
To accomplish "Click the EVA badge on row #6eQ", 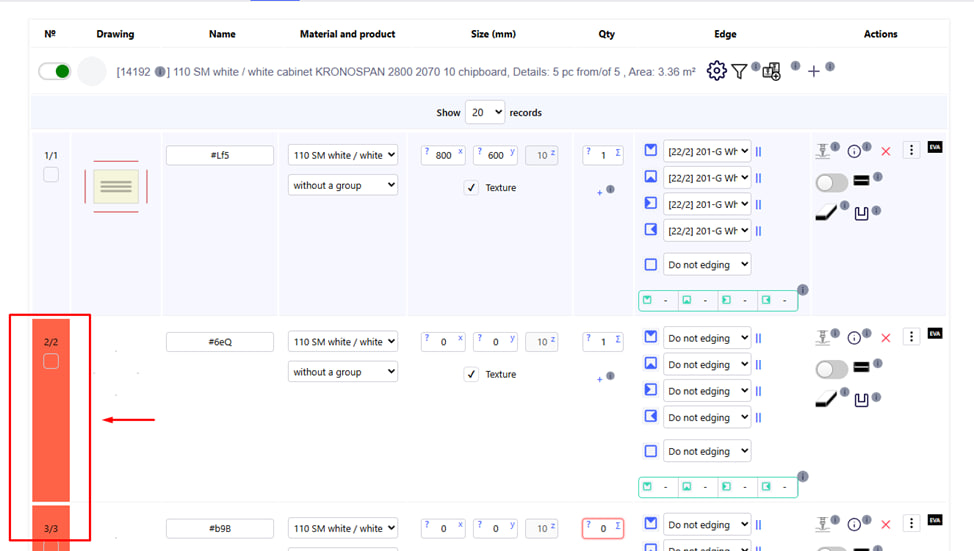I will click(935, 334).
